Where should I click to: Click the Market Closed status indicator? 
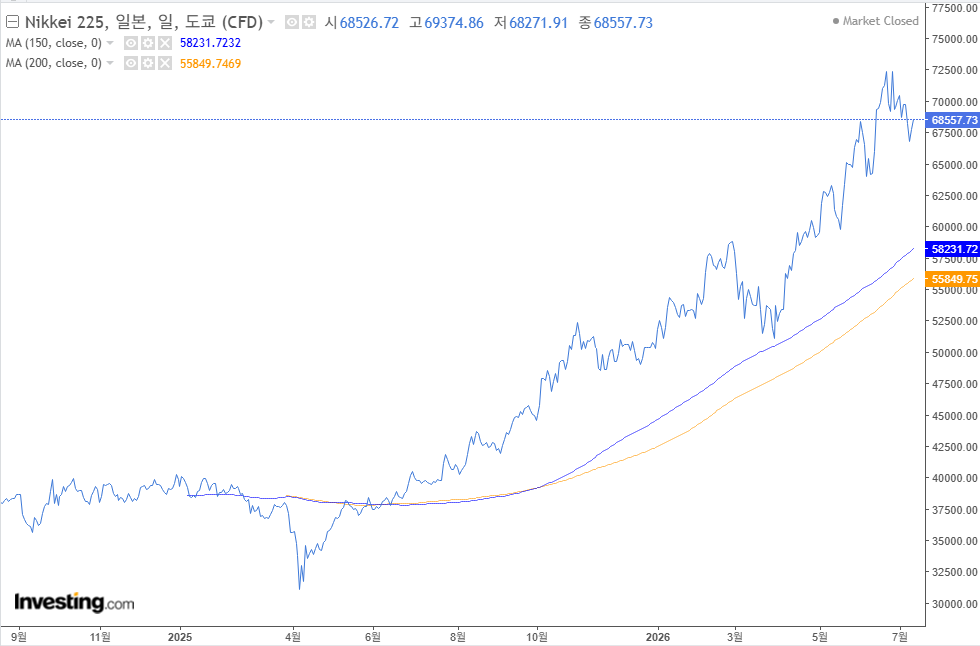(876, 21)
